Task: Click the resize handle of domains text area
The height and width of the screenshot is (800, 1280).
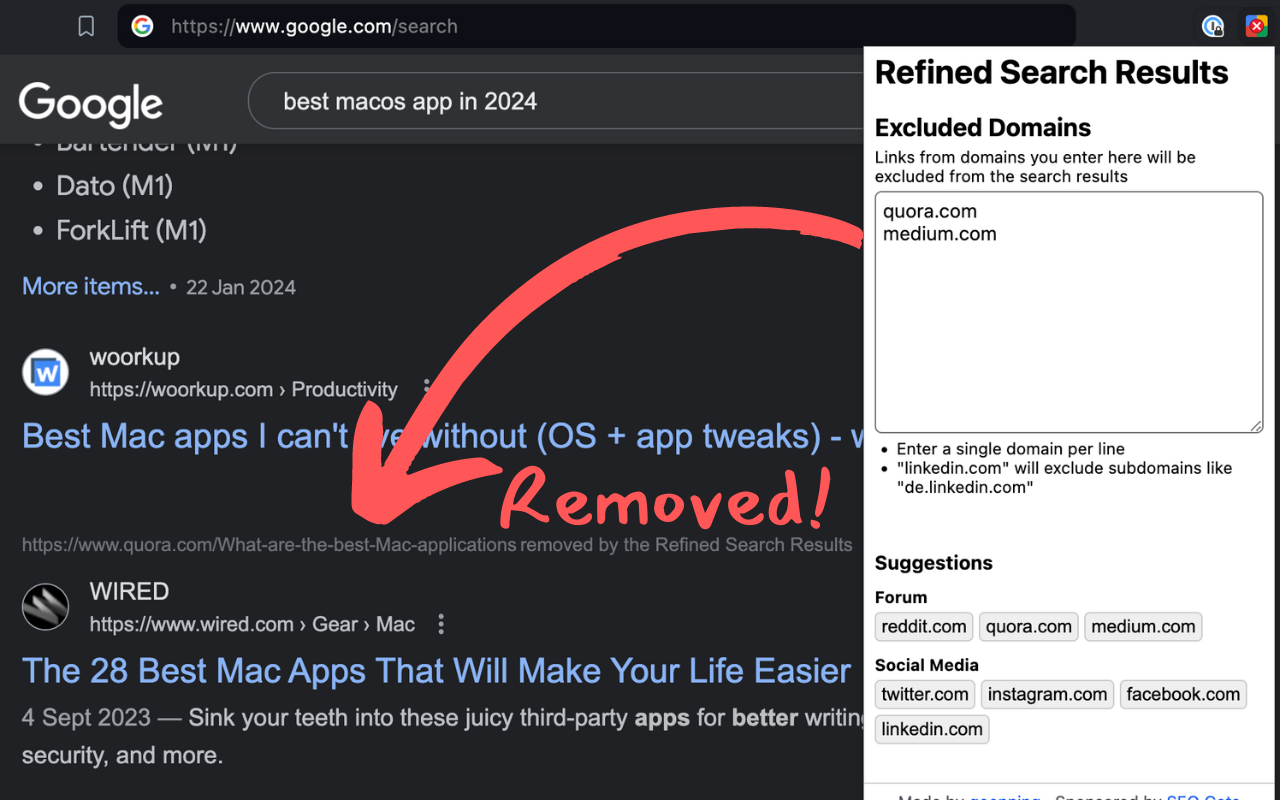Action: tap(1256, 426)
